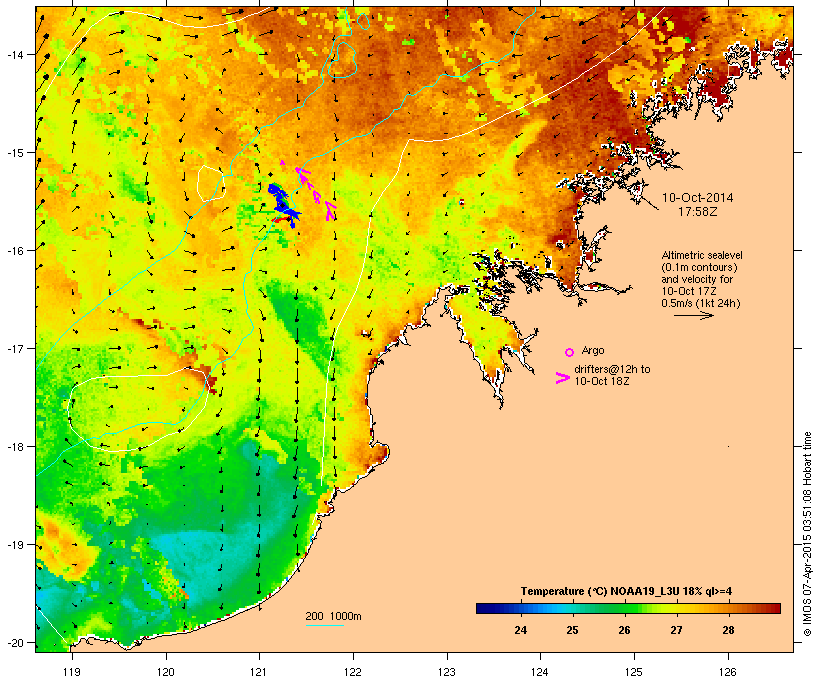
Task: Click the magenta drifters legend arrowhead
Action: coord(562,378)
